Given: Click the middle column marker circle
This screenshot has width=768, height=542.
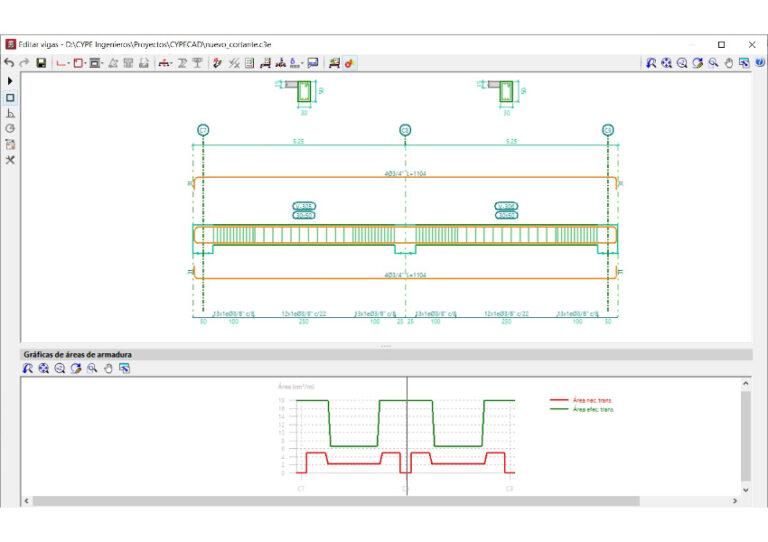Looking at the screenshot, I should pos(405,130).
